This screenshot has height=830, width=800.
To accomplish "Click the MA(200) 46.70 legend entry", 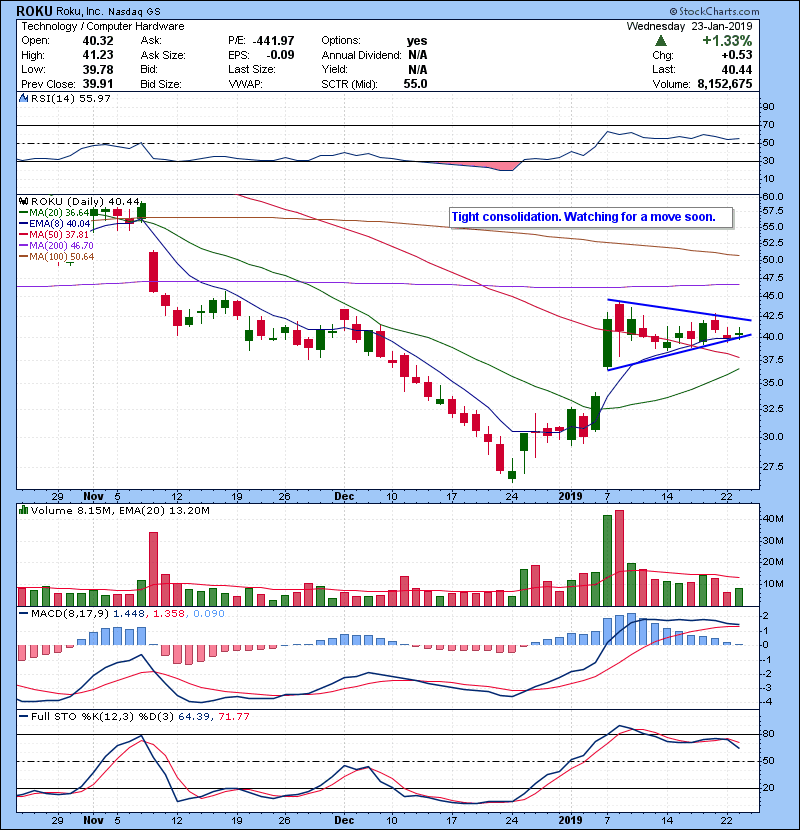I will tap(61, 246).
